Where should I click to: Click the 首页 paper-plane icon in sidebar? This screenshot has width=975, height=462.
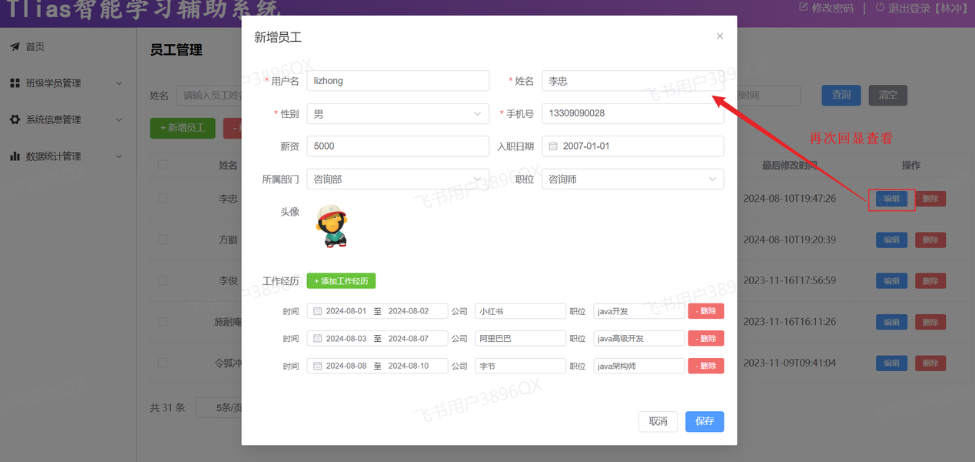pos(15,47)
